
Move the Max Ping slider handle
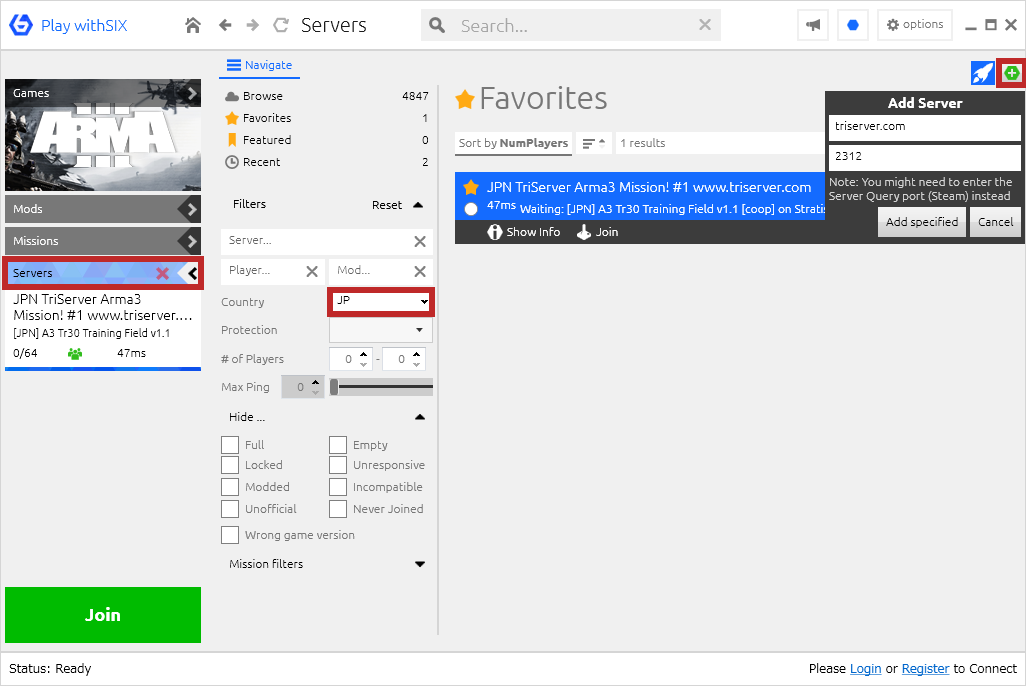pos(334,388)
